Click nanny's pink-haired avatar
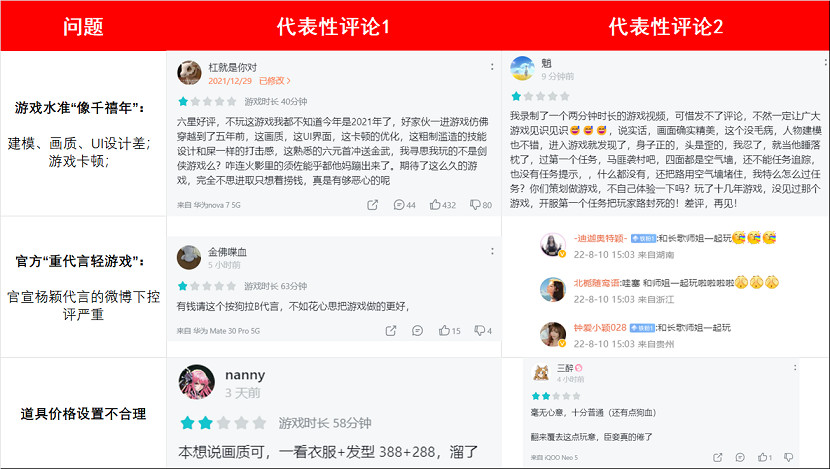 [197, 382]
